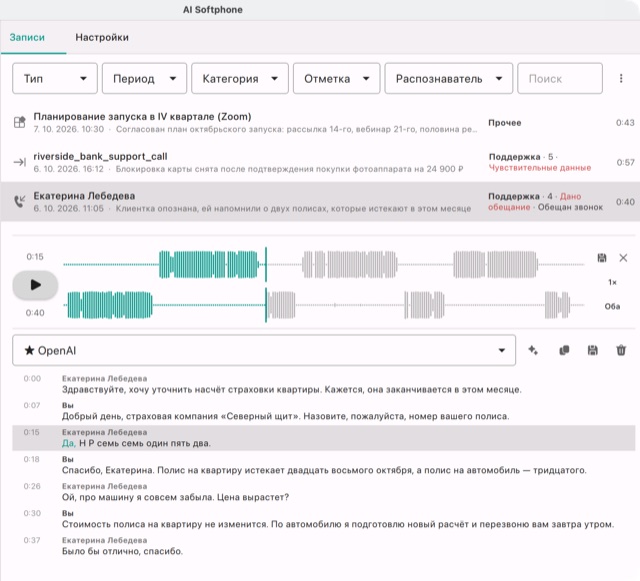This screenshot has height=581, width=640.
Task: Run AI processing with the sparkle icon
Action: tap(533, 350)
